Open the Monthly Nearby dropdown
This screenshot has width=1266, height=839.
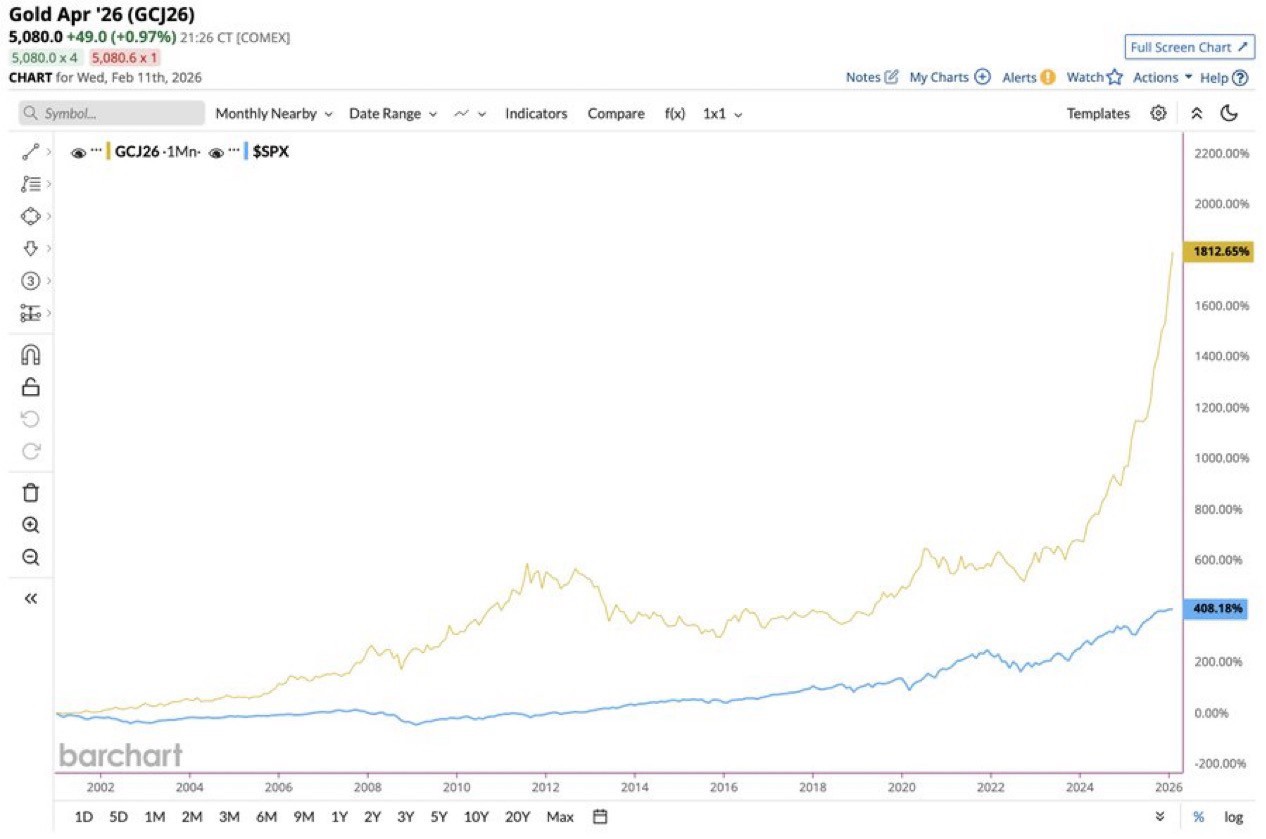(272, 114)
